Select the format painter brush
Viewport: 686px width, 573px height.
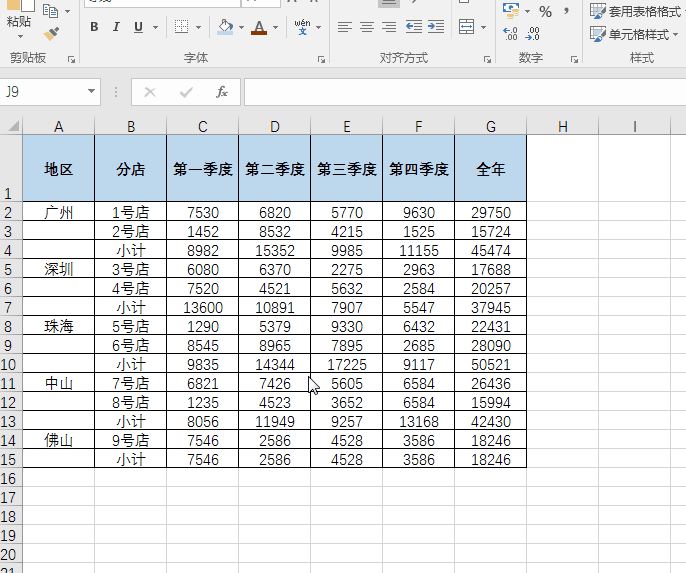pos(51,34)
